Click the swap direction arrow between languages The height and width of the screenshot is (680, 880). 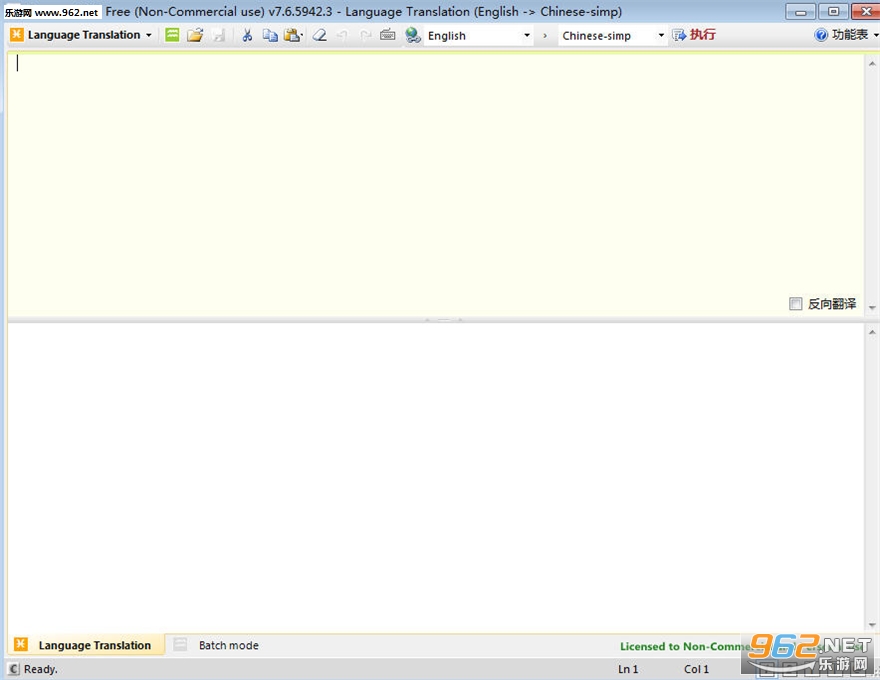pyautogui.click(x=544, y=35)
